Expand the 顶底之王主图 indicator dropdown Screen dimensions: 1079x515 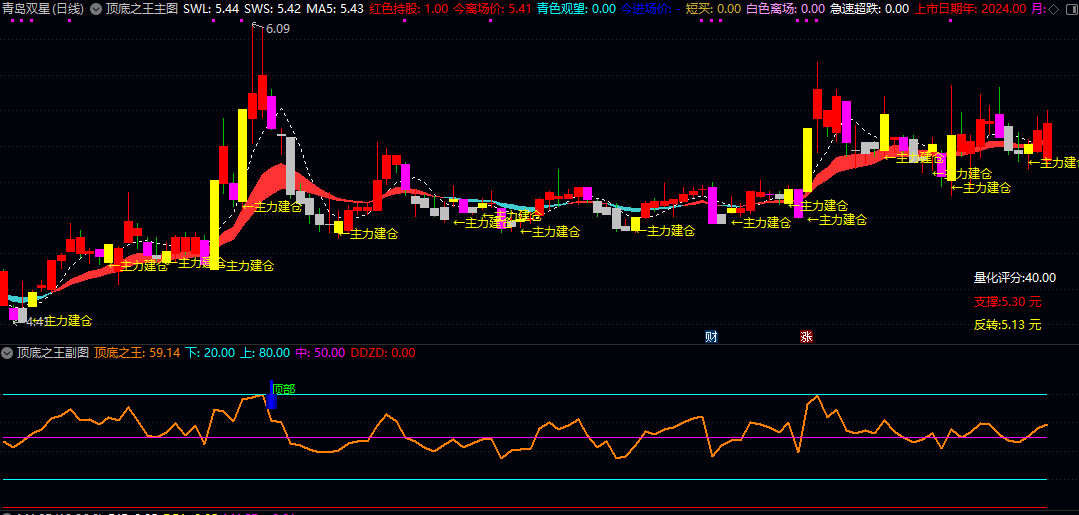[96, 8]
